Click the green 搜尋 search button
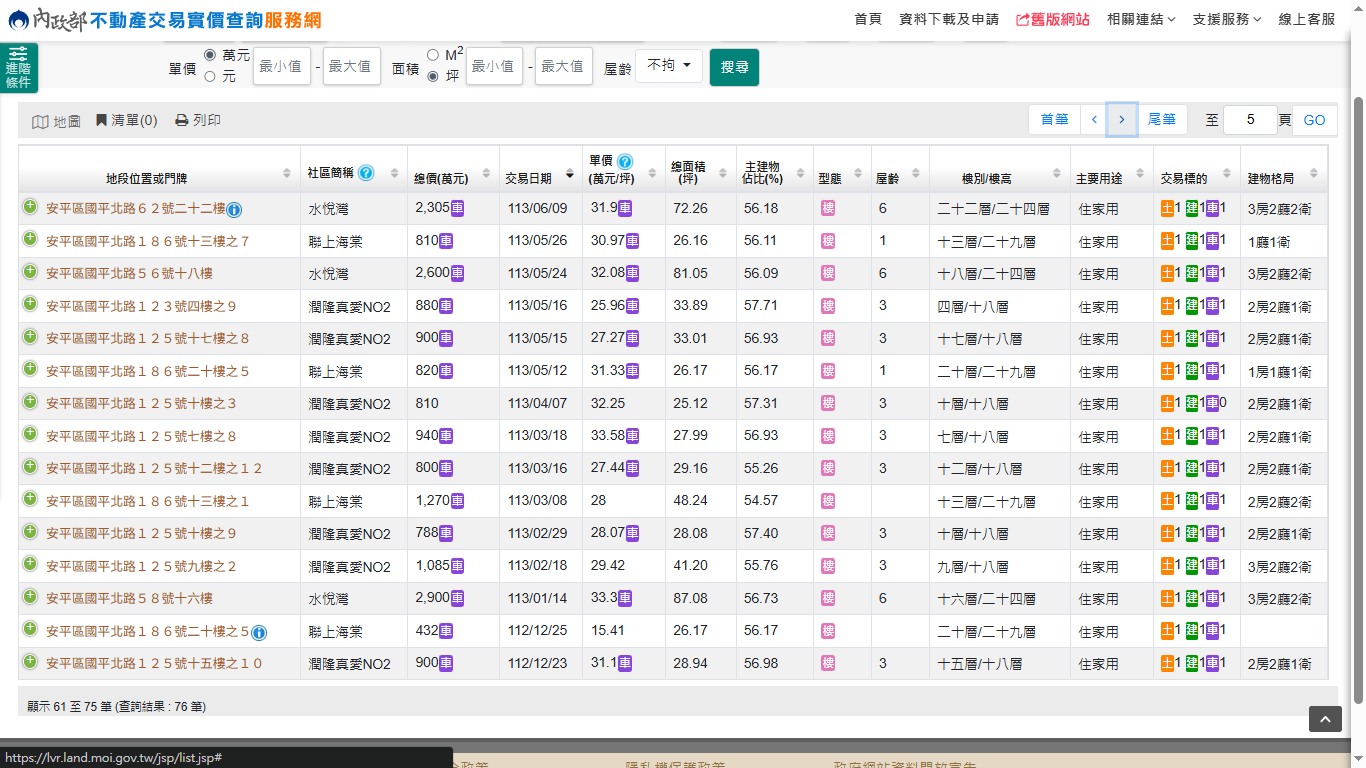This screenshot has height=768, width=1366. coord(734,67)
